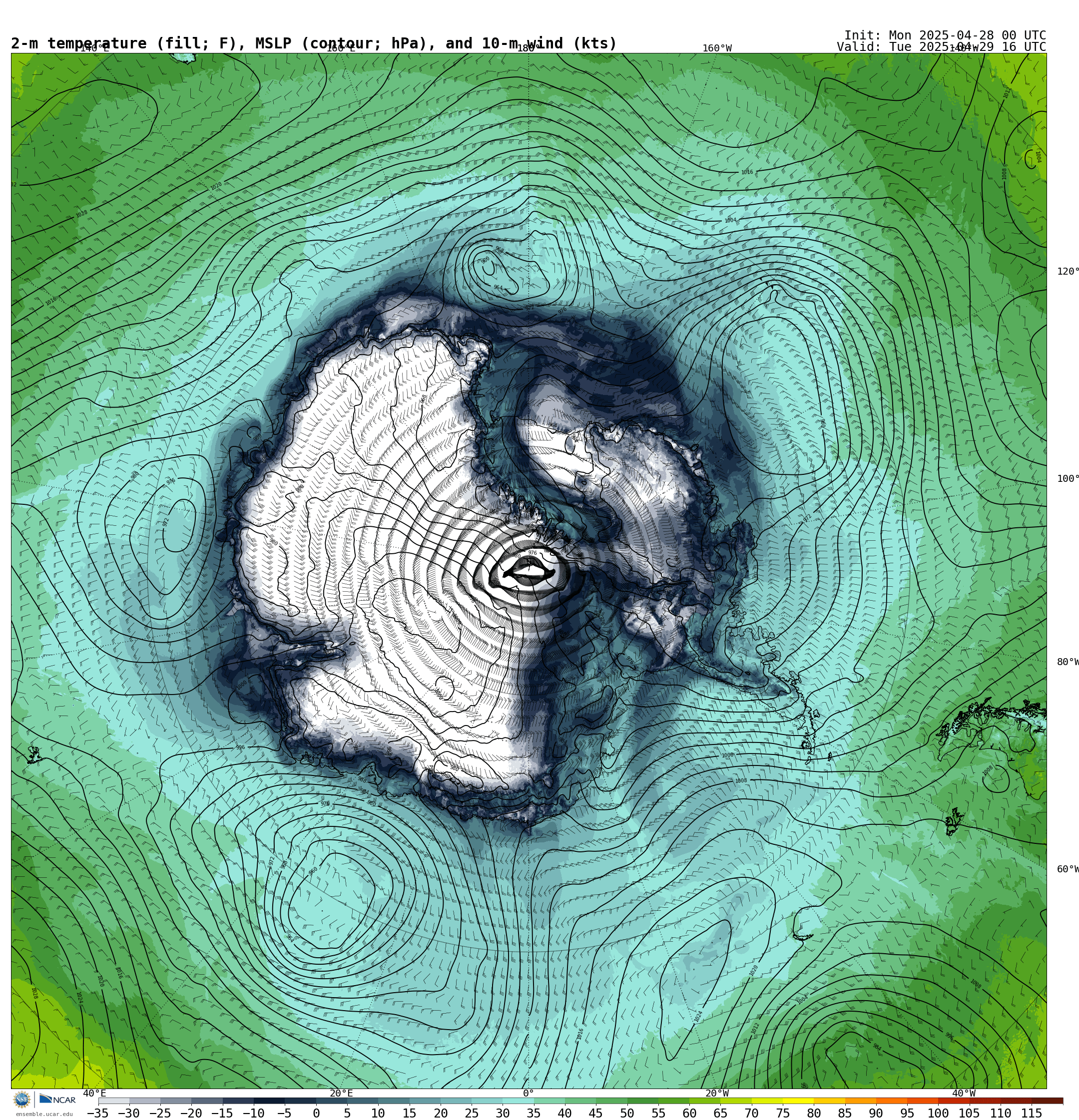Click the 0° longitude label at bottom

tap(529, 1093)
